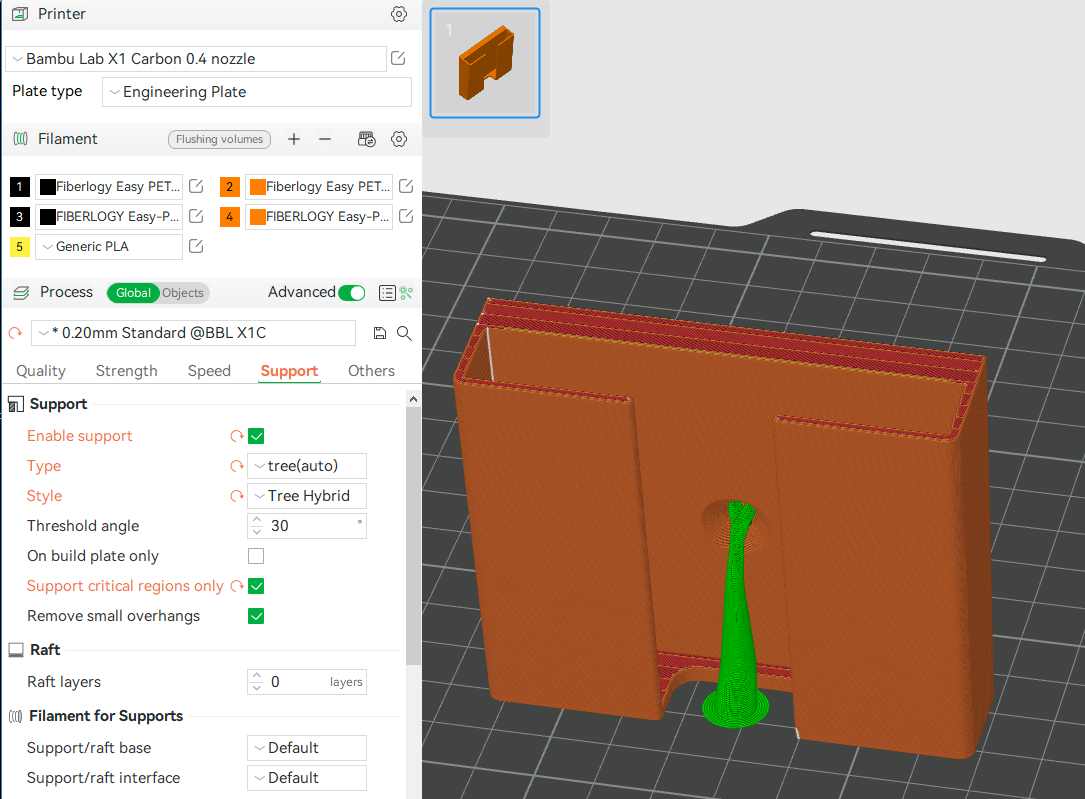Viewport: 1085px width, 799px height.
Task: Open the printer preset dropdown
Action: point(196,59)
